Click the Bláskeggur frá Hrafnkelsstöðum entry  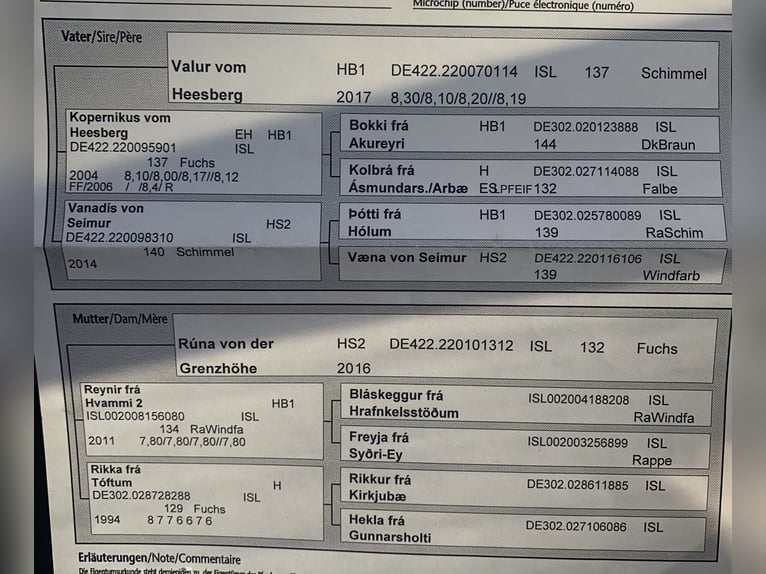[403, 403]
